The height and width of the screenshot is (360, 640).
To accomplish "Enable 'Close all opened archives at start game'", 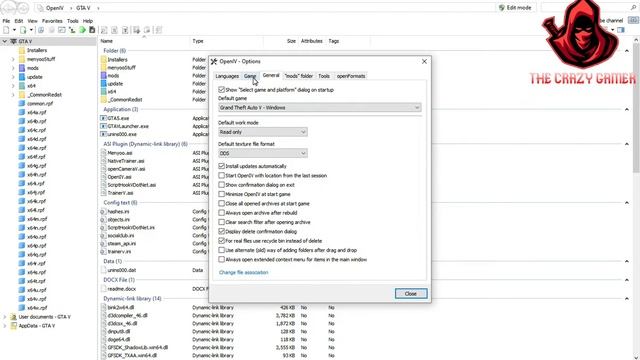I will coord(222,203).
